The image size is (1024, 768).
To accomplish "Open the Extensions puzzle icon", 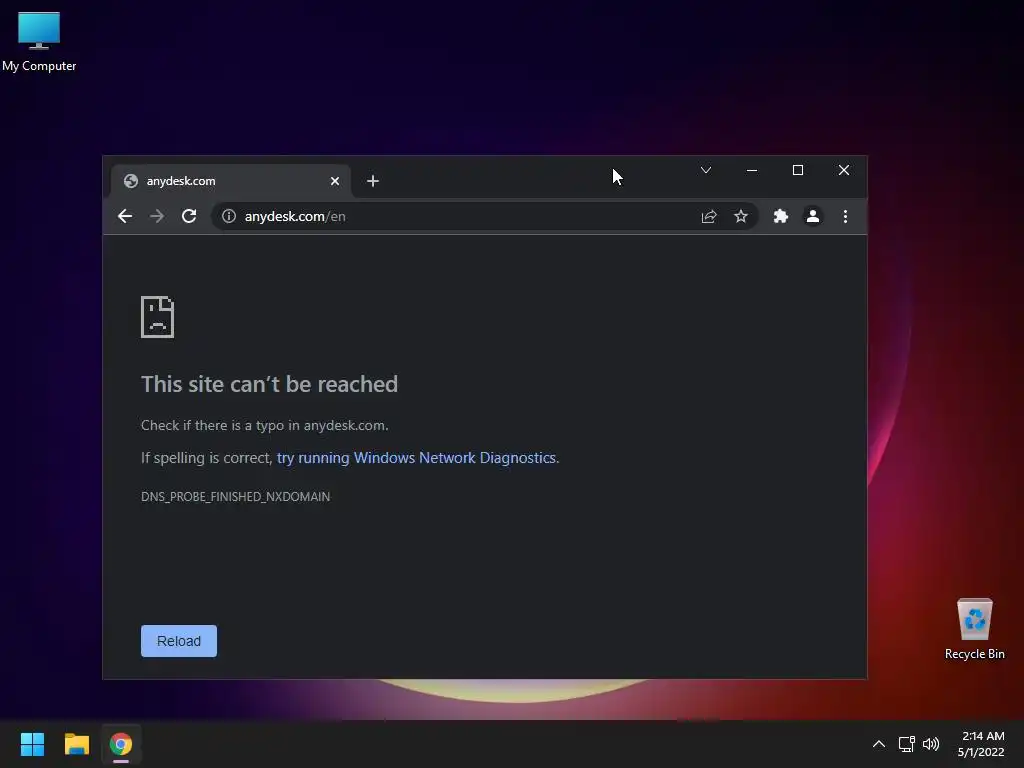I will 780,216.
